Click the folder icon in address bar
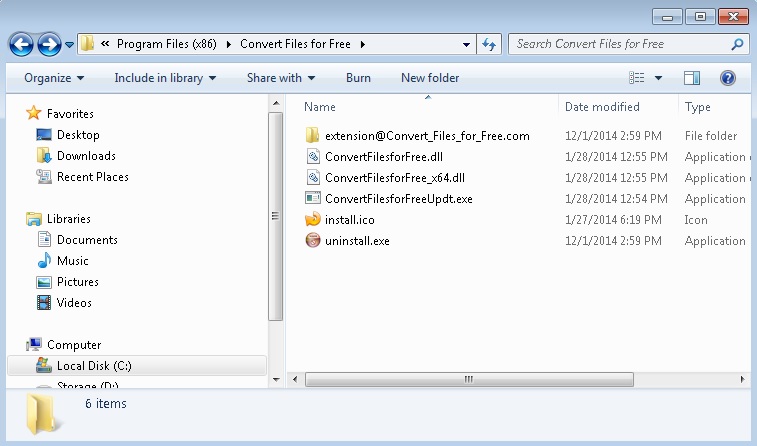Image resolution: width=757 pixels, height=446 pixels. click(87, 44)
